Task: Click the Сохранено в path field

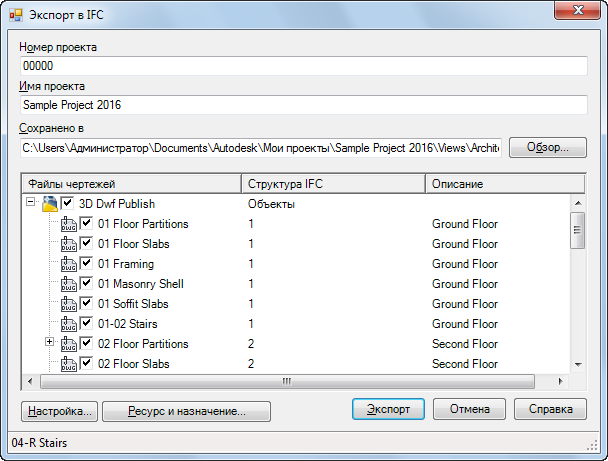Action: [261, 148]
